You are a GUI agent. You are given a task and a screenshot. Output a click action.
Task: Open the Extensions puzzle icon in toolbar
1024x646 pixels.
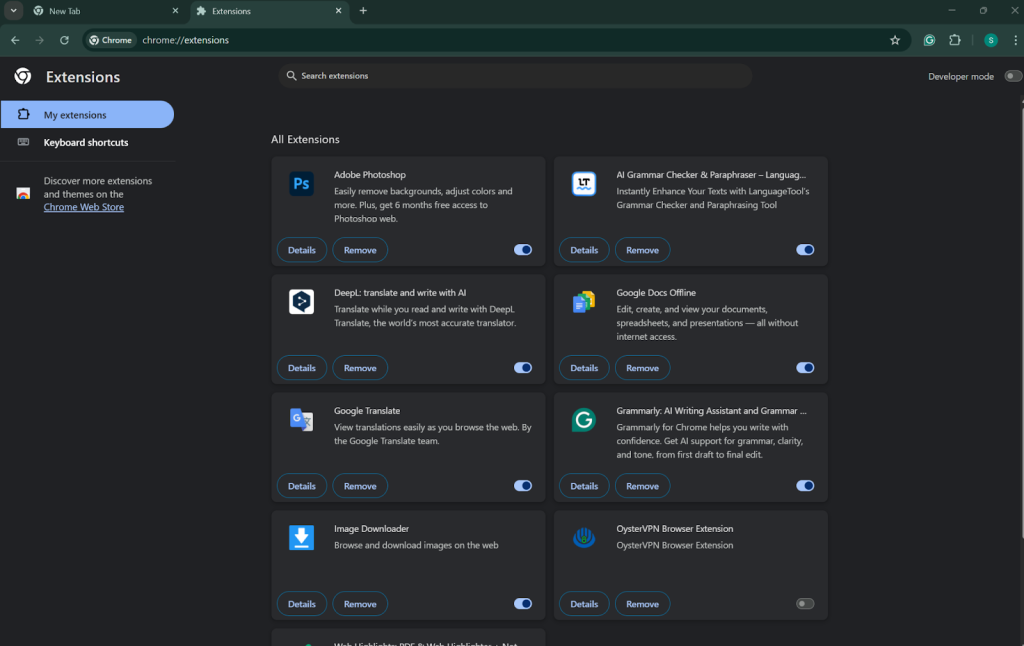pyautogui.click(x=954, y=40)
